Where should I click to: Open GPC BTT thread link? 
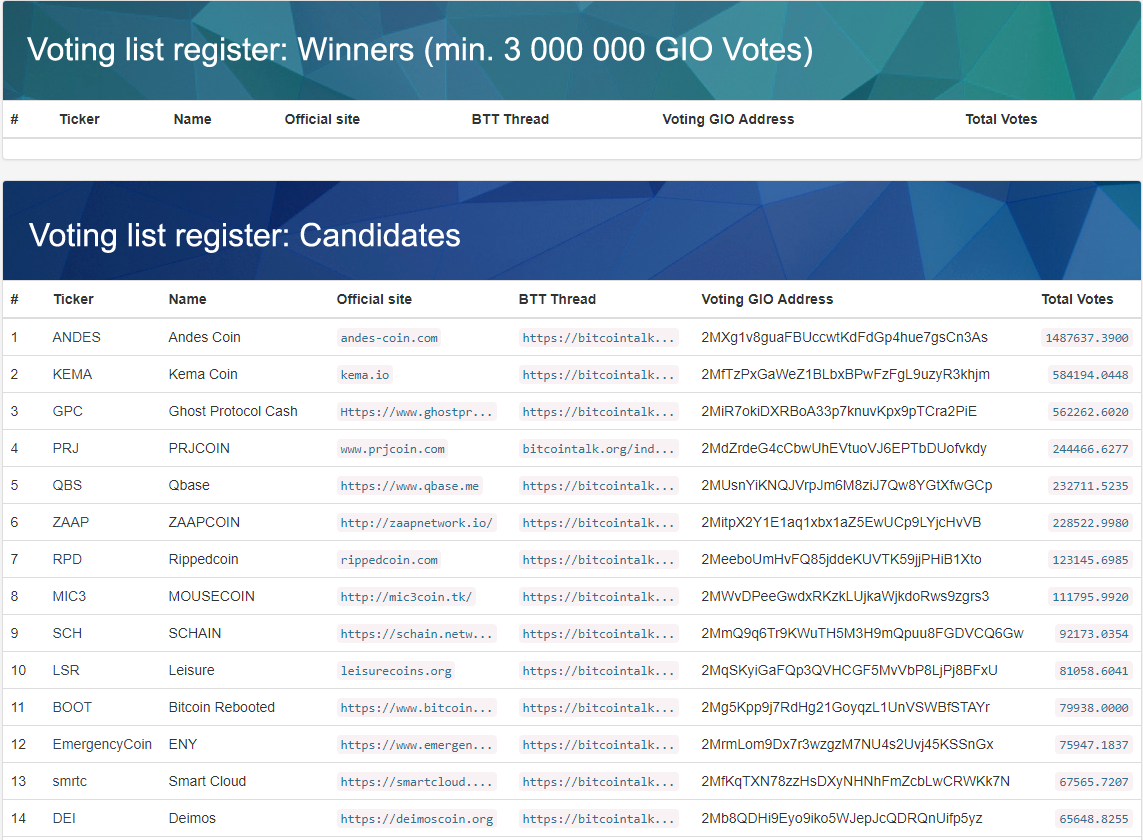(598, 412)
